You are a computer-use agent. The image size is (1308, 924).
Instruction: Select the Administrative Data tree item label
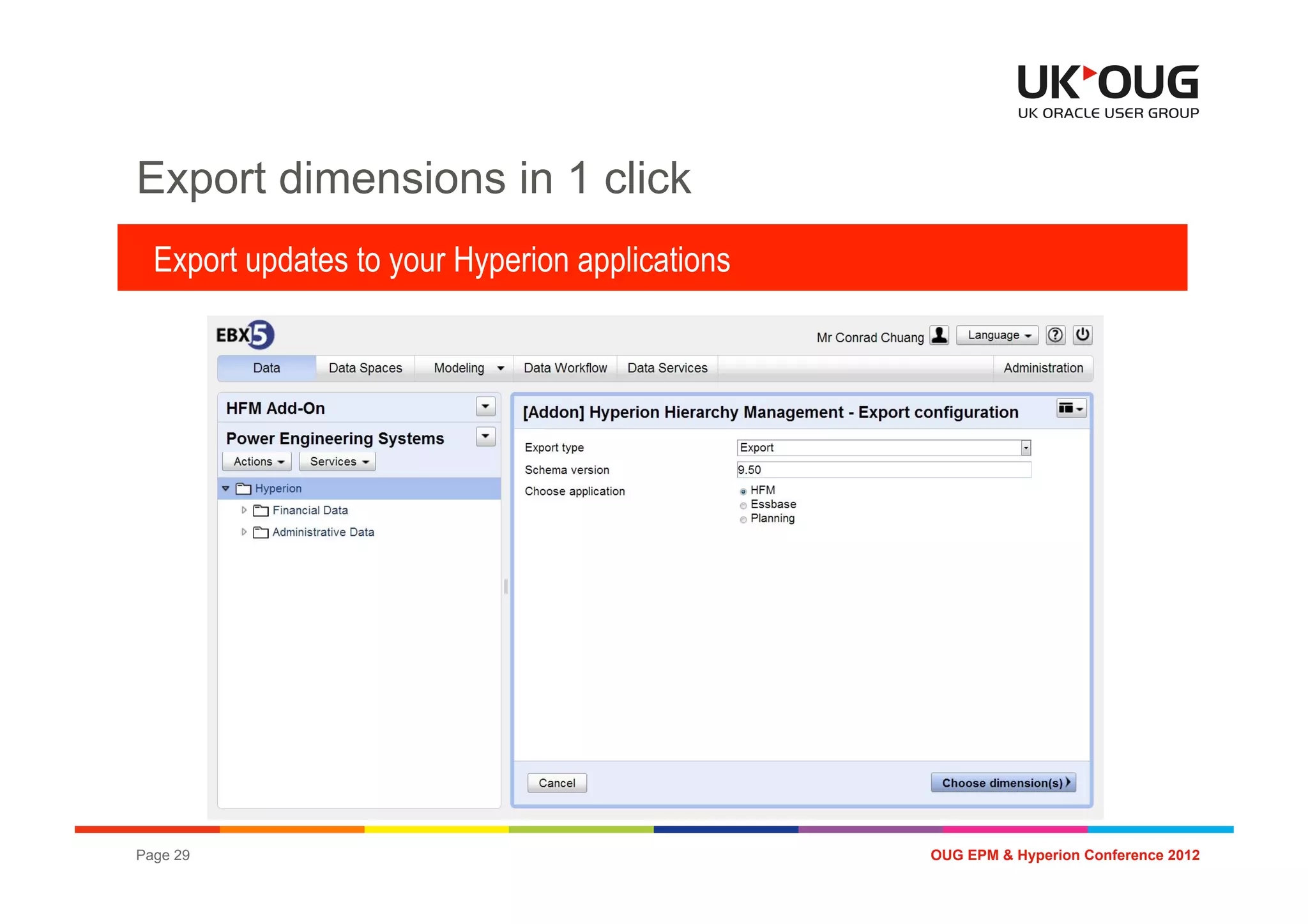tap(323, 532)
